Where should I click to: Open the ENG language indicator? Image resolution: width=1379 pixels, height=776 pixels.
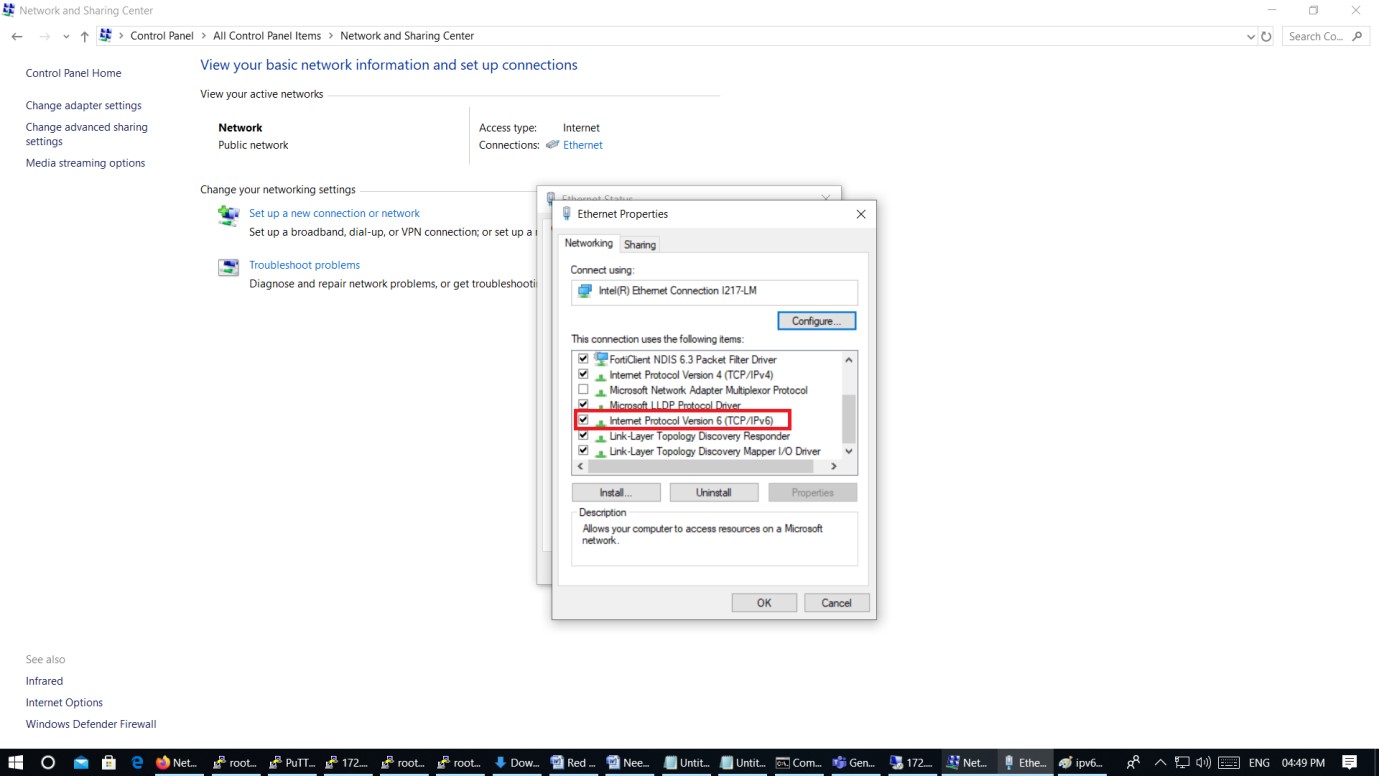pos(1260,762)
